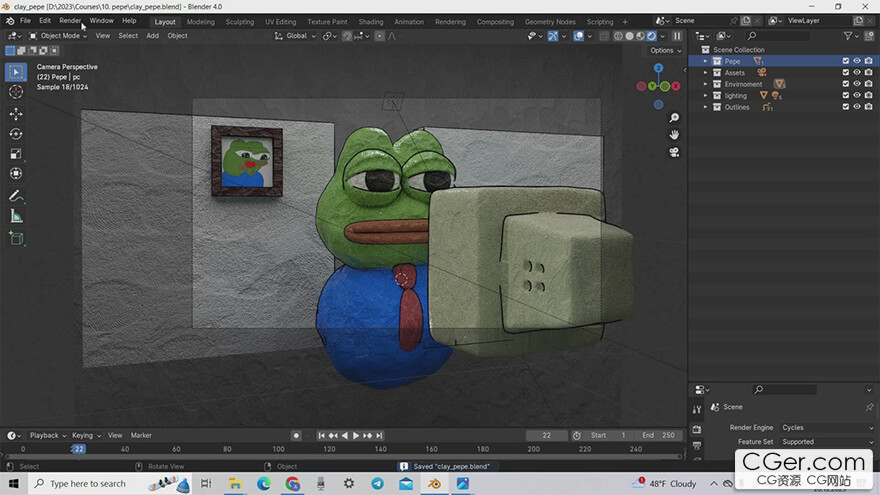Switch to wireframe viewport shading

click(618, 36)
